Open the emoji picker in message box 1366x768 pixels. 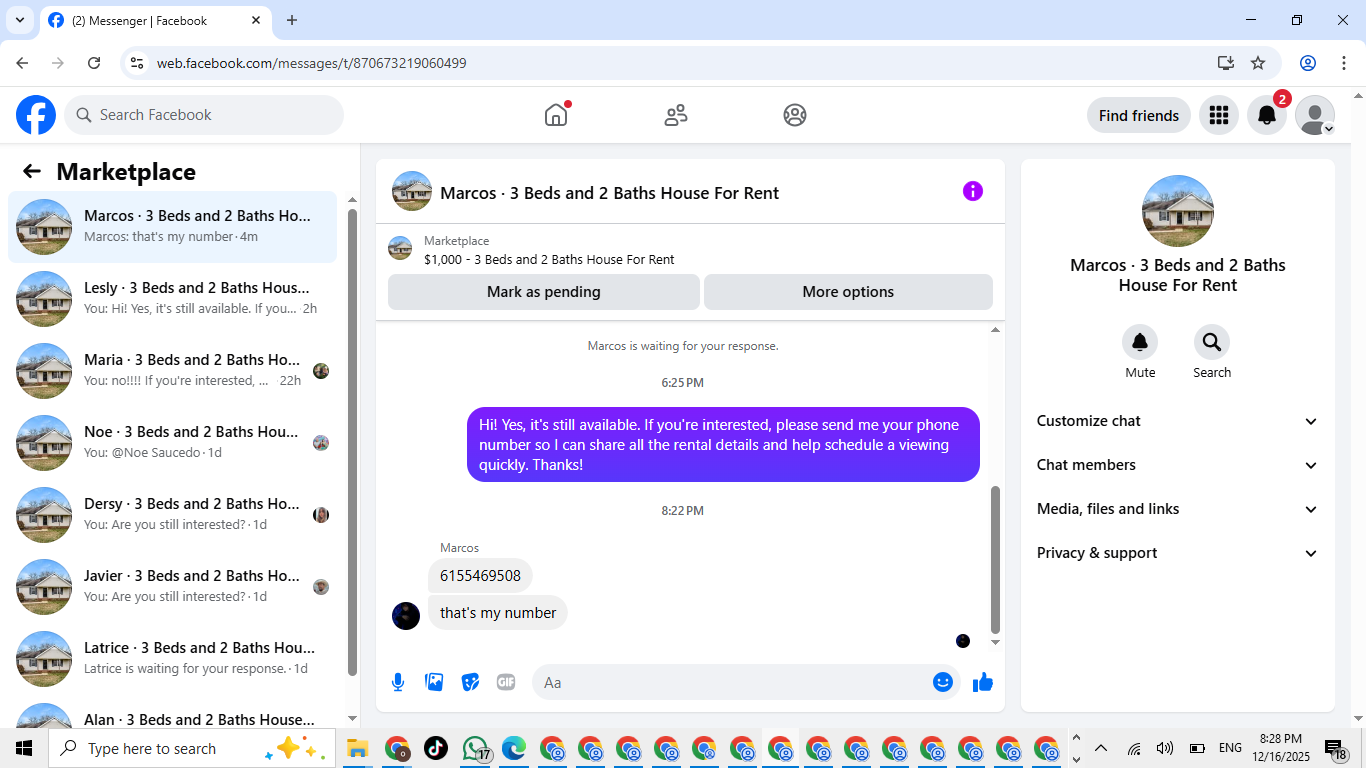tap(943, 682)
